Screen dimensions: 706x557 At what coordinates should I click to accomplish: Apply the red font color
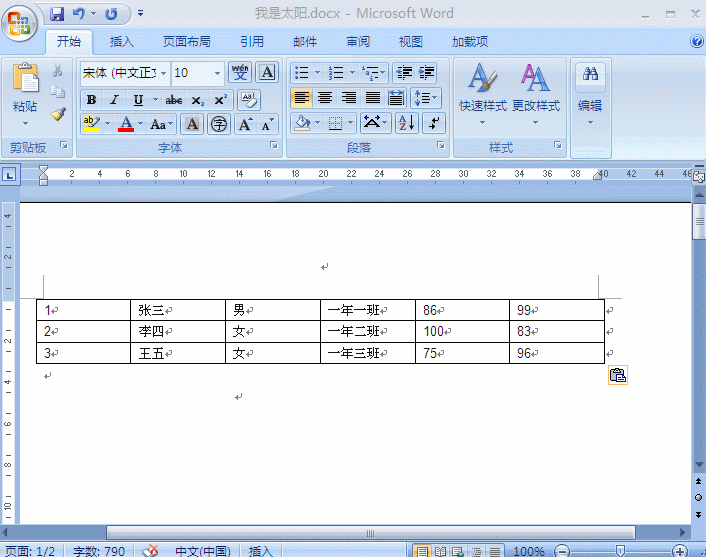(126, 124)
